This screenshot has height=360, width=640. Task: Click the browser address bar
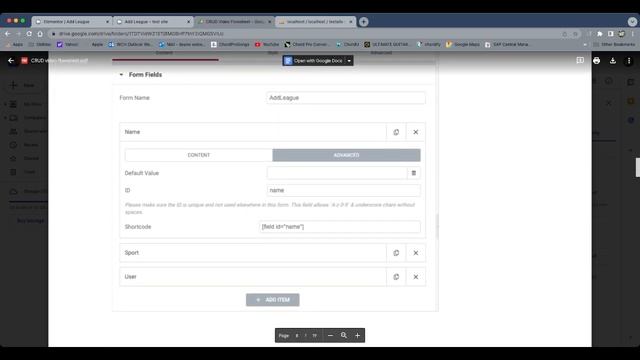[x=306, y=34]
